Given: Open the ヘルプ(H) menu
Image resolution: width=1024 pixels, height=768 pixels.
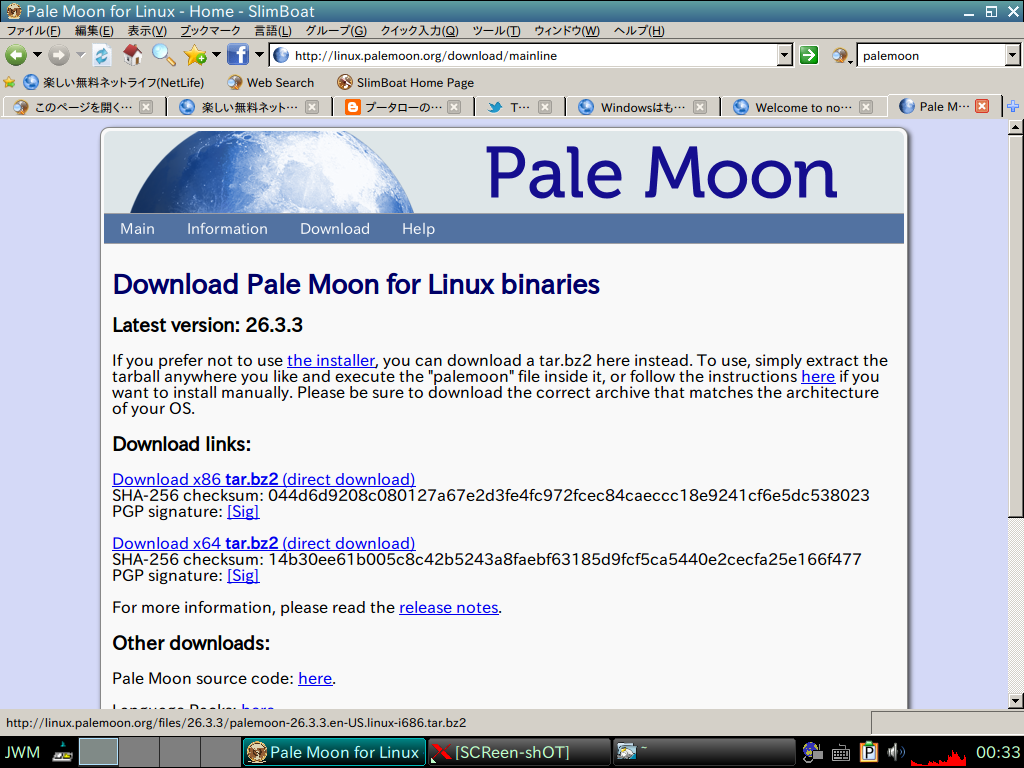Looking at the screenshot, I should (639, 31).
